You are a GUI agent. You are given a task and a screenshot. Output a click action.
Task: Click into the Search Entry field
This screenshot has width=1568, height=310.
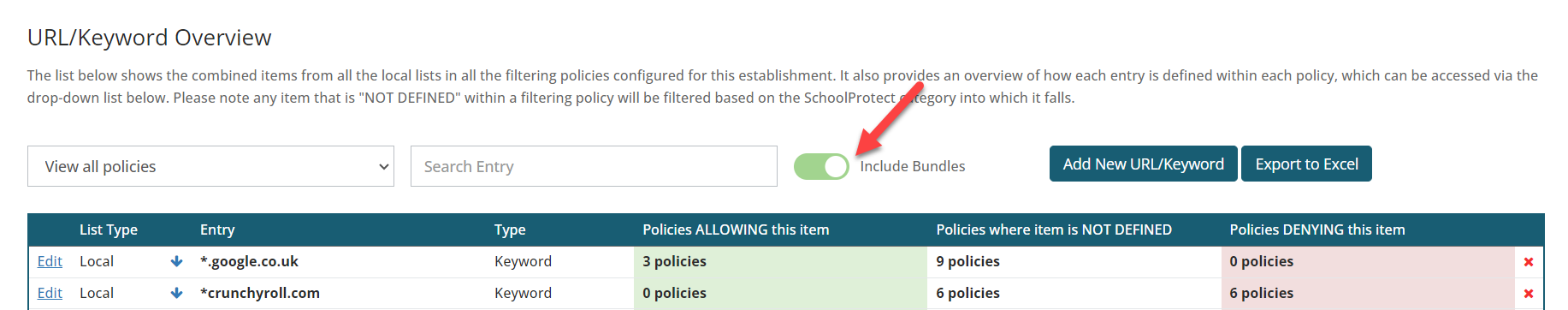click(x=594, y=166)
